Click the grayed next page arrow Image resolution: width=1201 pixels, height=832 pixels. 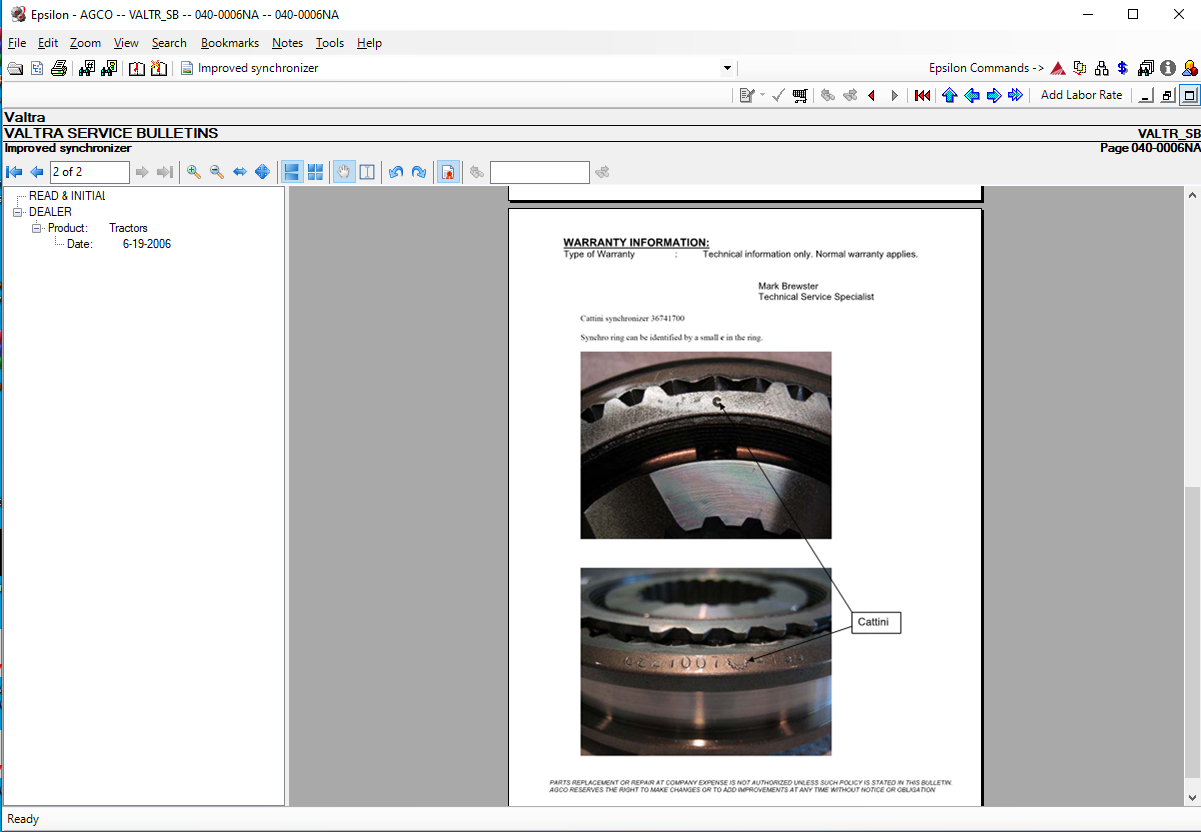click(x=142, y=172)
